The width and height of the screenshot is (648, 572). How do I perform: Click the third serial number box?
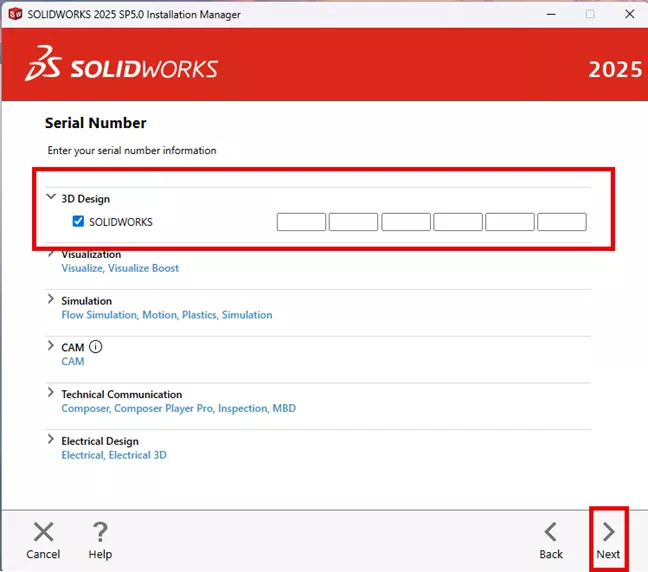(406, 222)
